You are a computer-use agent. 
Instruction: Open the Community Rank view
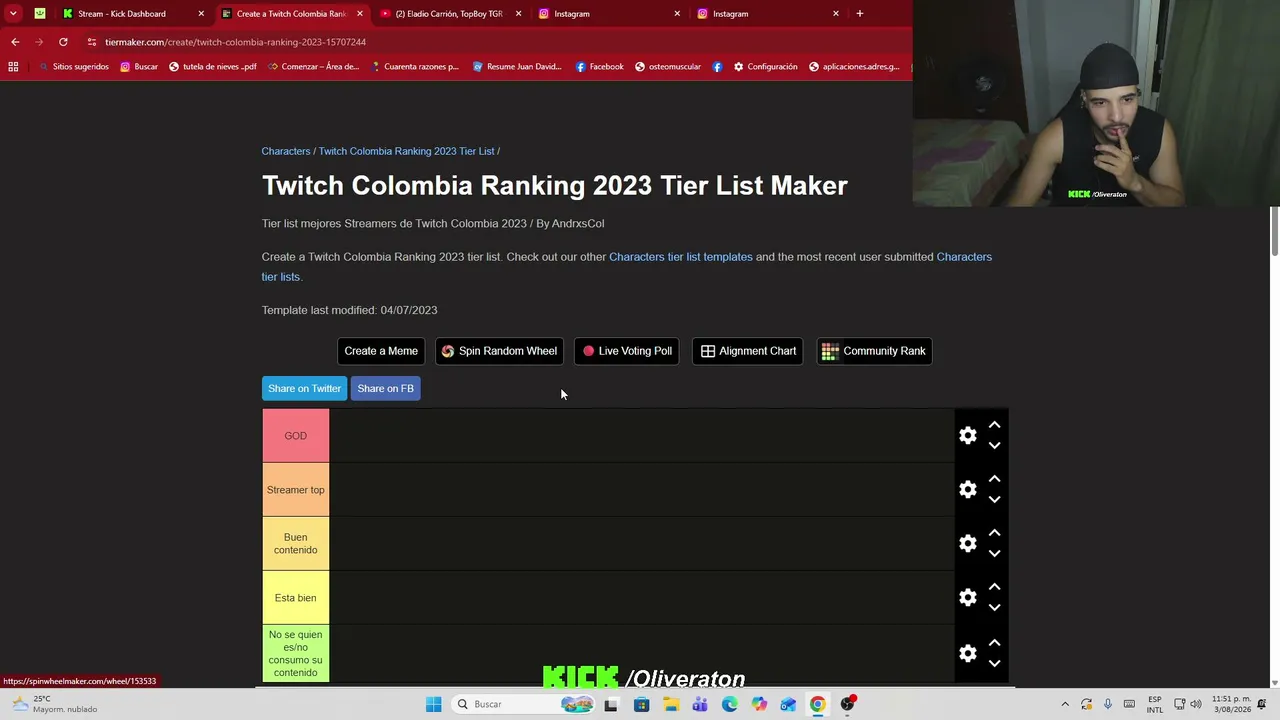coord(874,351)
